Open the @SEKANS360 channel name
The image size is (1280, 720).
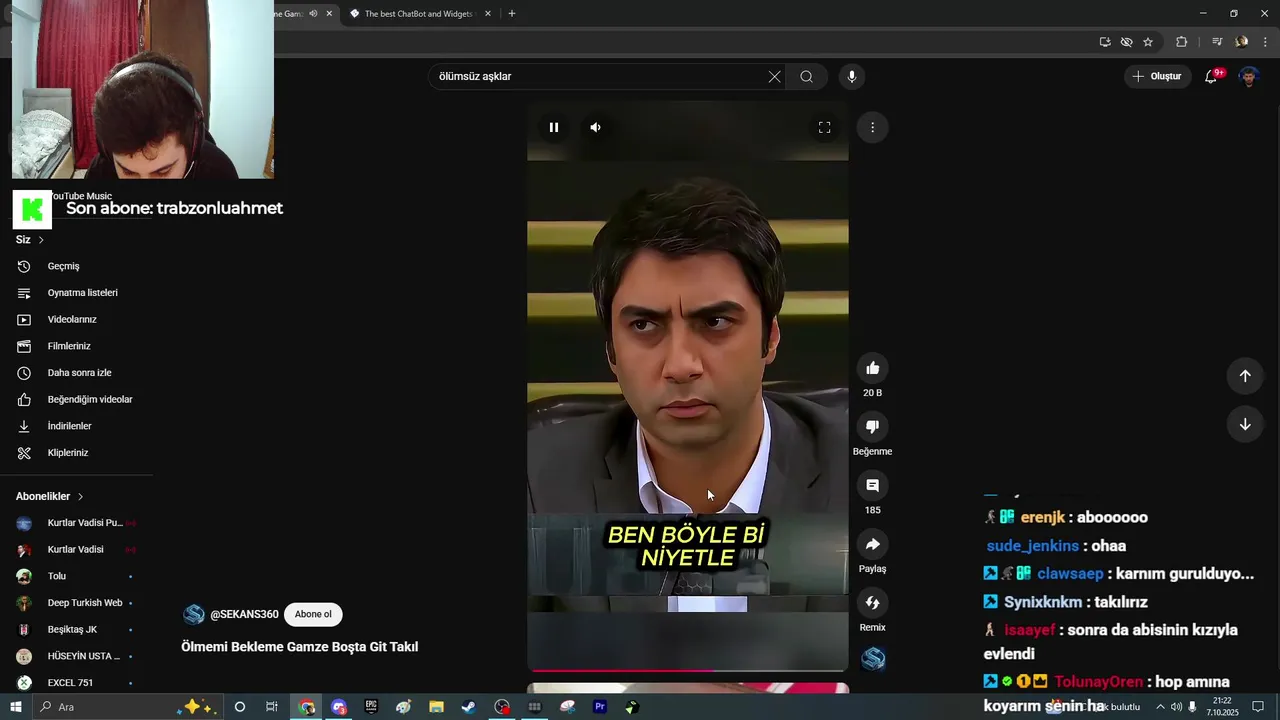(x=244, y=615)
